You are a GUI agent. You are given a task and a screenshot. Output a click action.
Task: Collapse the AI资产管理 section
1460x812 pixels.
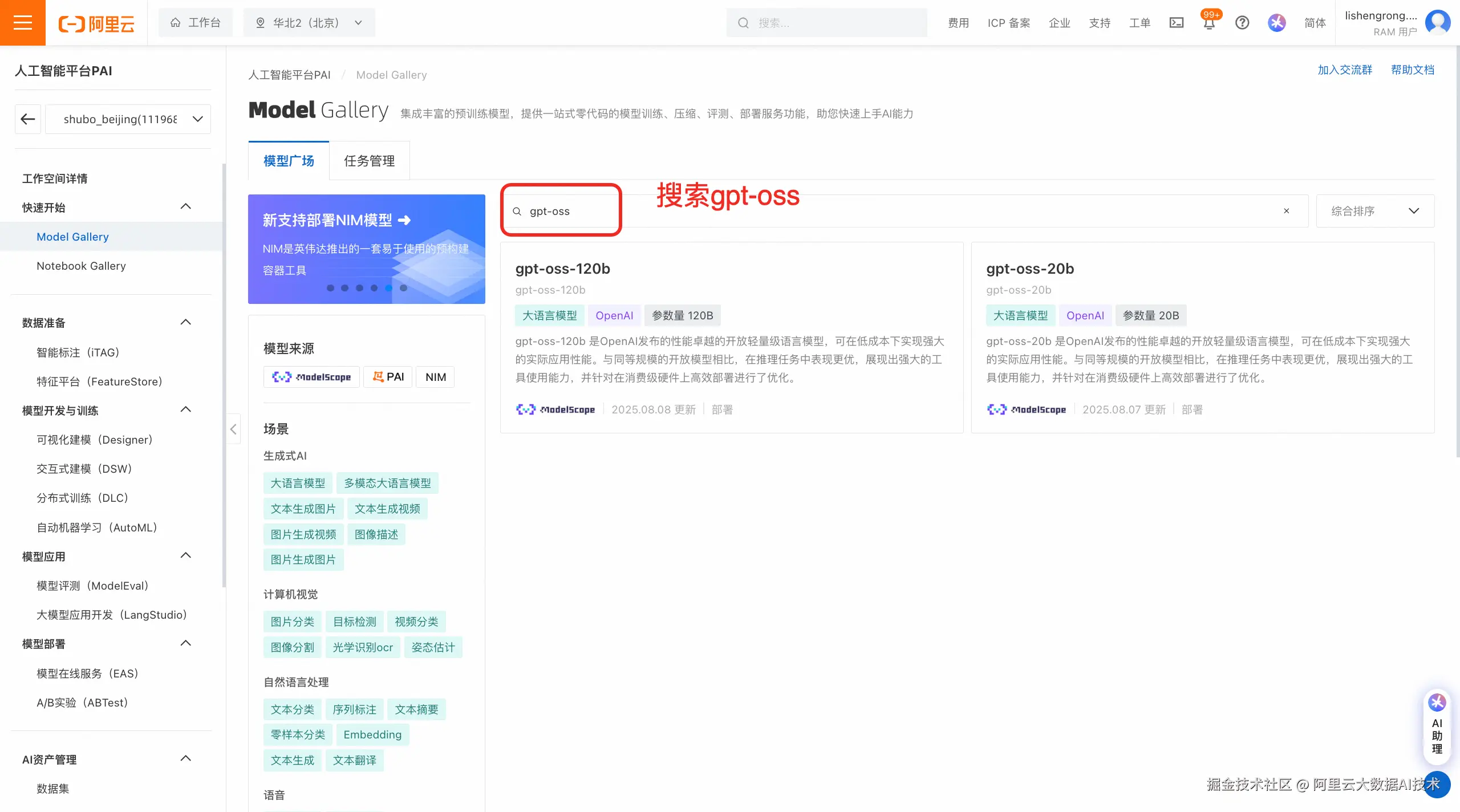185,758
